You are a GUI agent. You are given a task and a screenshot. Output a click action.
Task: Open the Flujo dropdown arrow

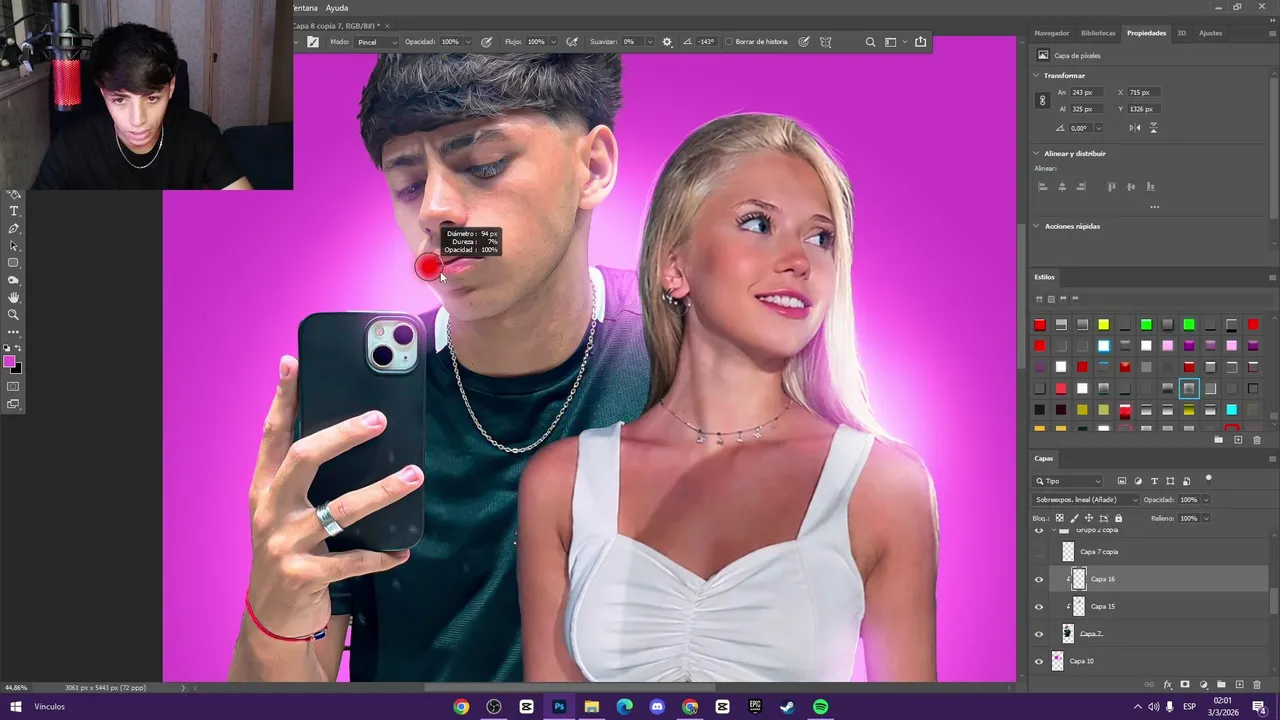click(554, 42)
